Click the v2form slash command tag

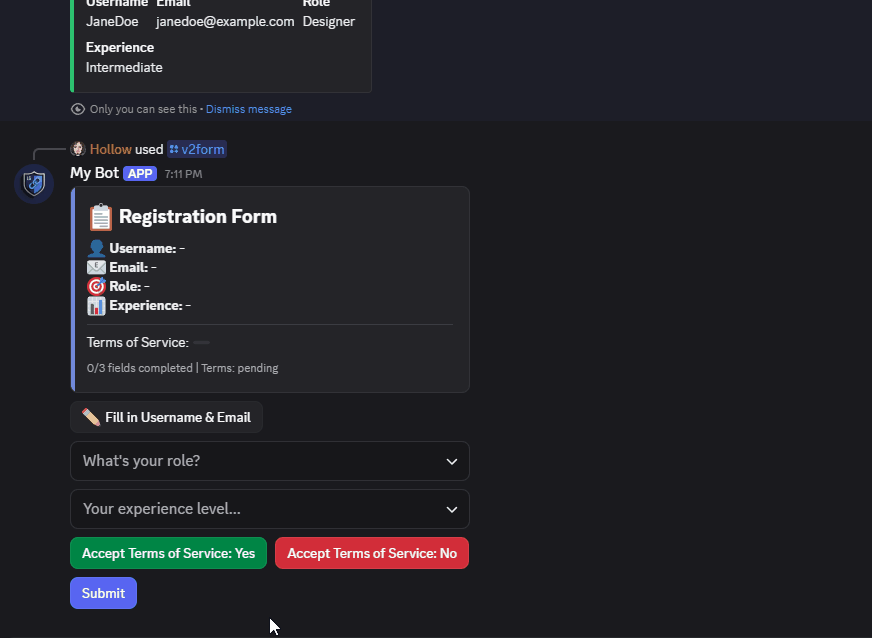click(197, 149)
